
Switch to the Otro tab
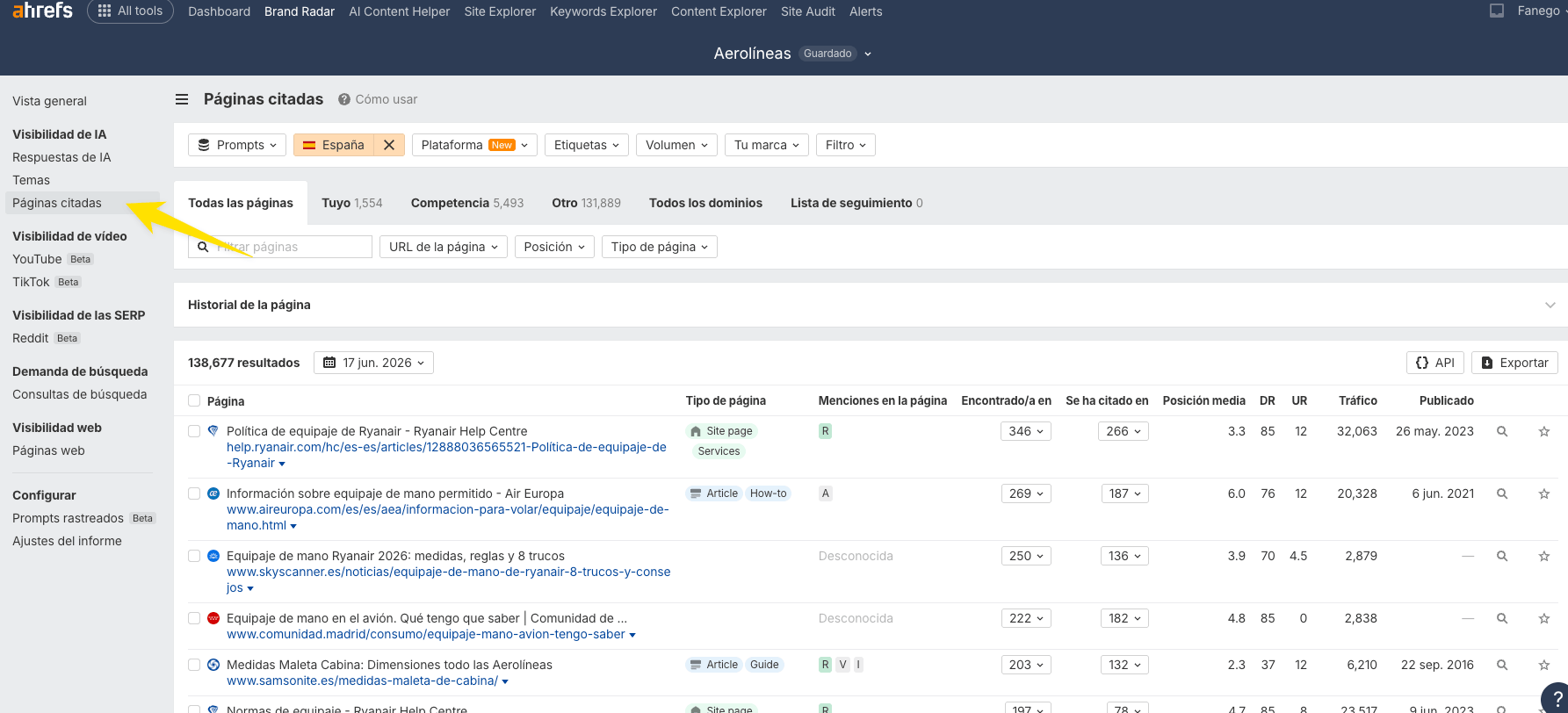(586, 203)
